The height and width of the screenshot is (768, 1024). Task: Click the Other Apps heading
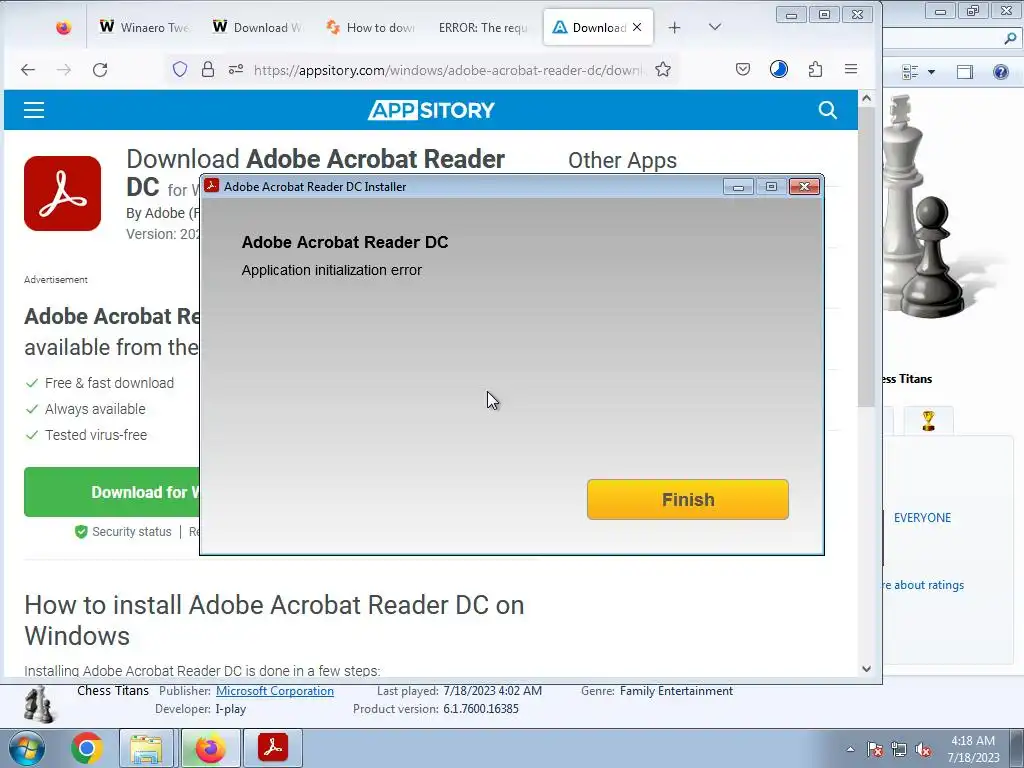[622, 161]
